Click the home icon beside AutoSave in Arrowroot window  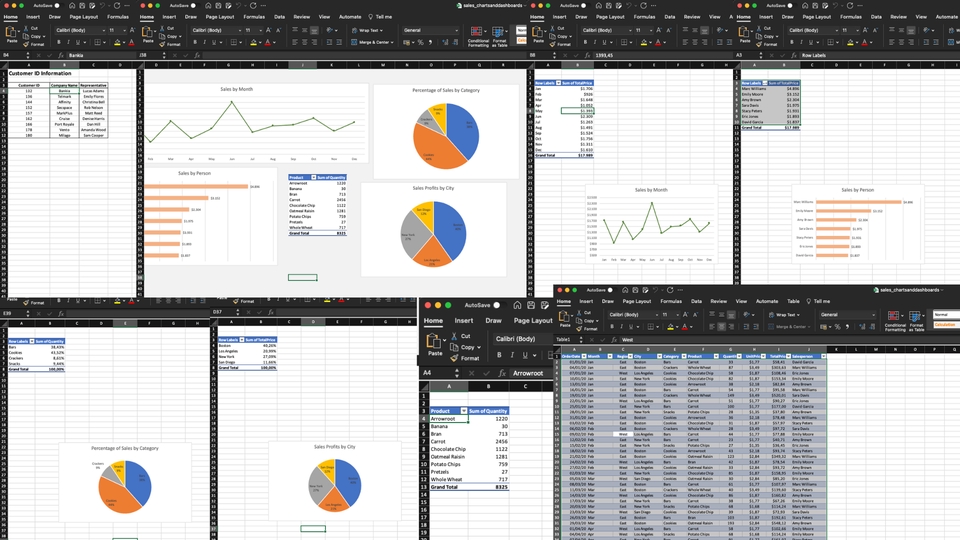point(517,305)
